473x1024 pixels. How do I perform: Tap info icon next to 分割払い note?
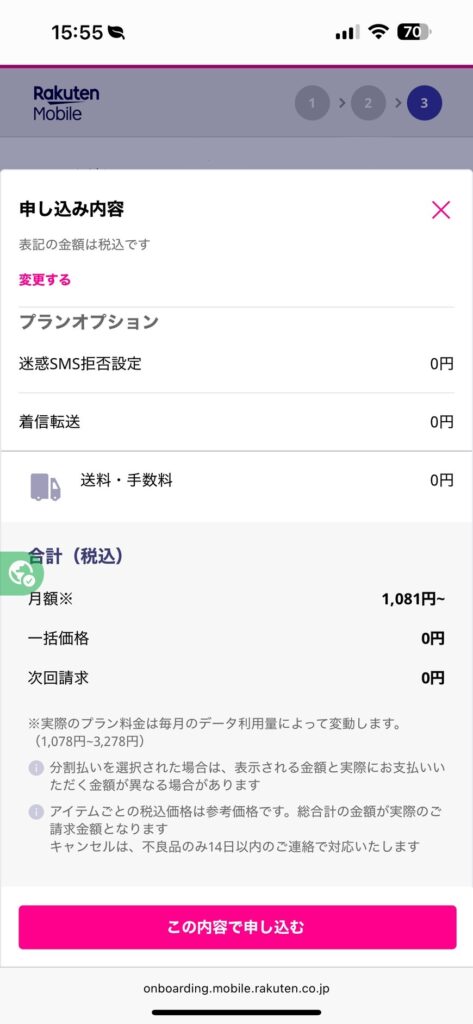pos(37,768)
